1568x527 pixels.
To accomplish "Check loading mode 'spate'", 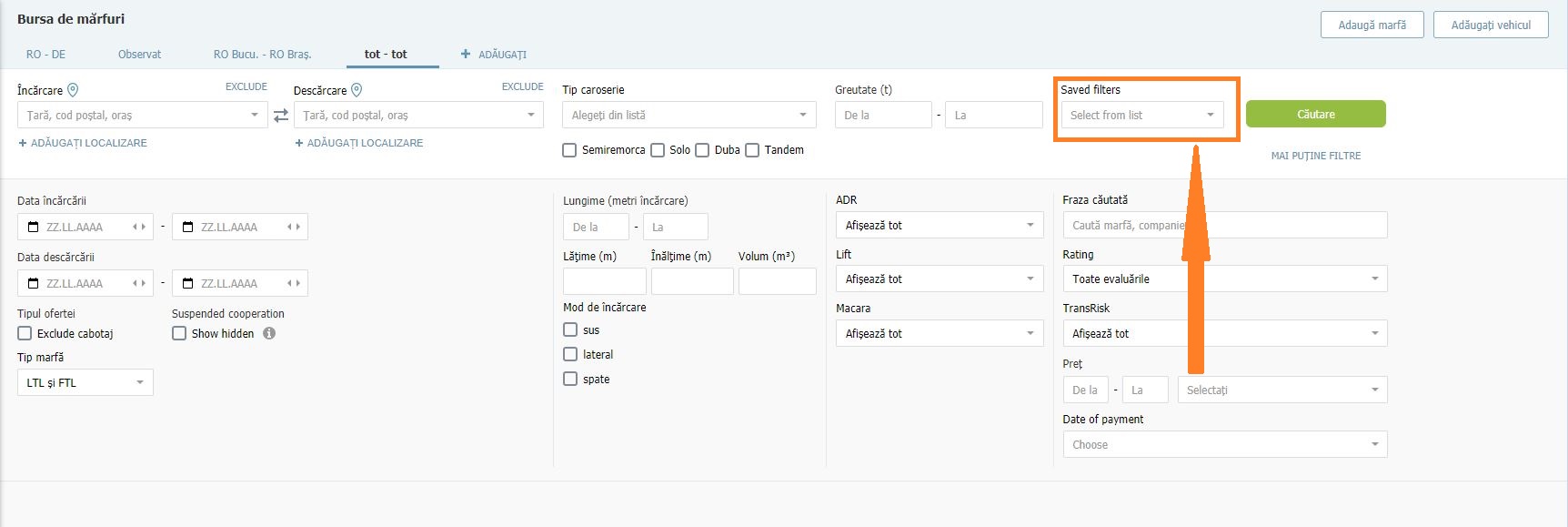I will click(570, 379).
